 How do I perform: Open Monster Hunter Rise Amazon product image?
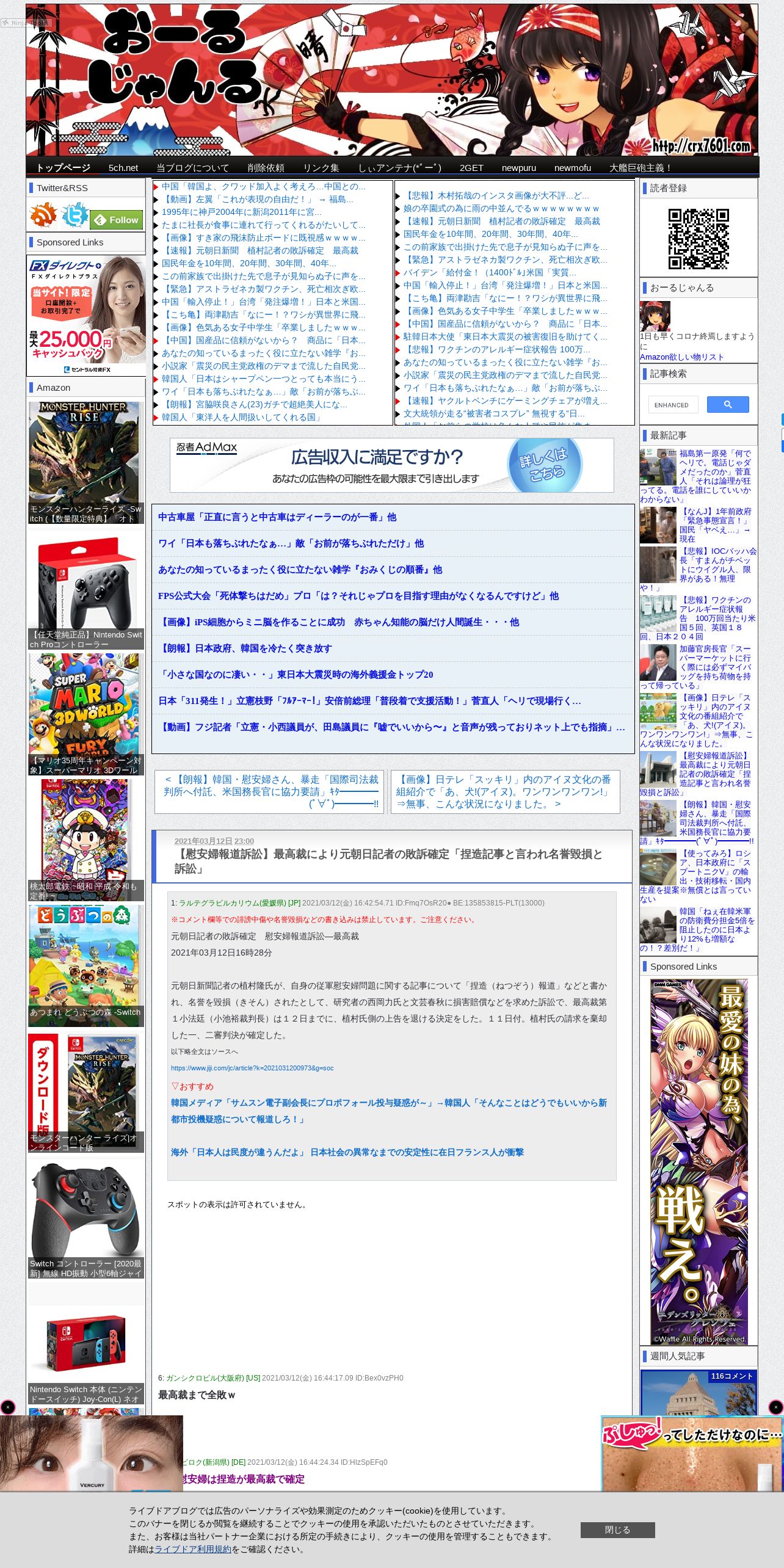[86, 462]
